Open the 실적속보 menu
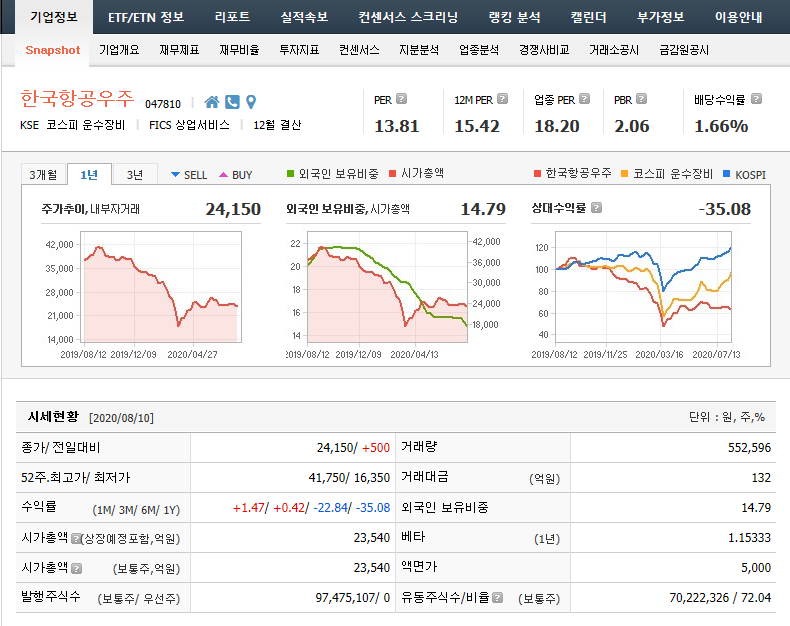Screen dimensions: 790x626 click(304, 17)
